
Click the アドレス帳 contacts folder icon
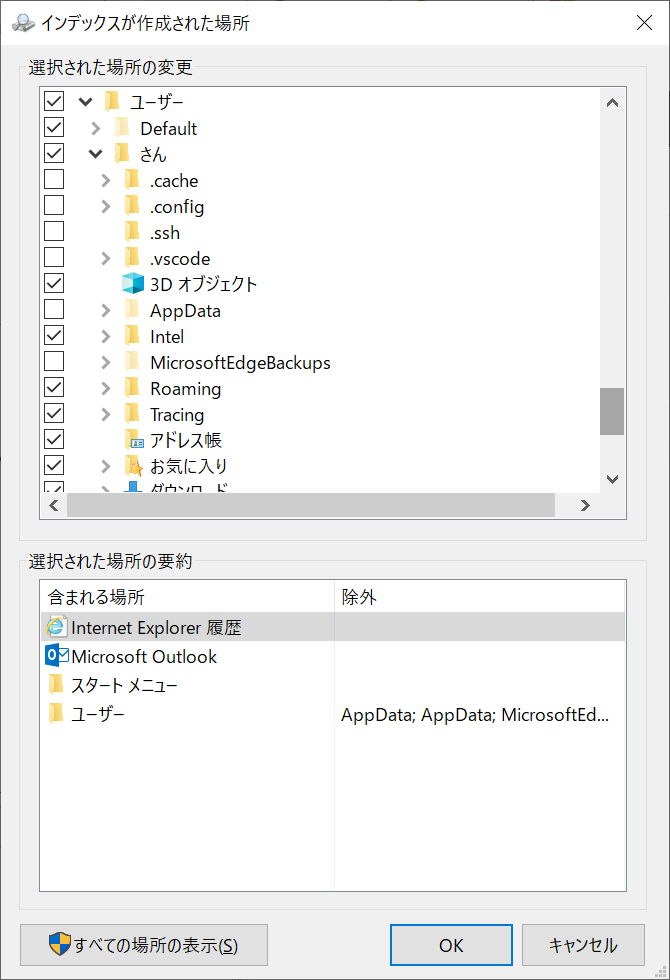coord(134,440)
